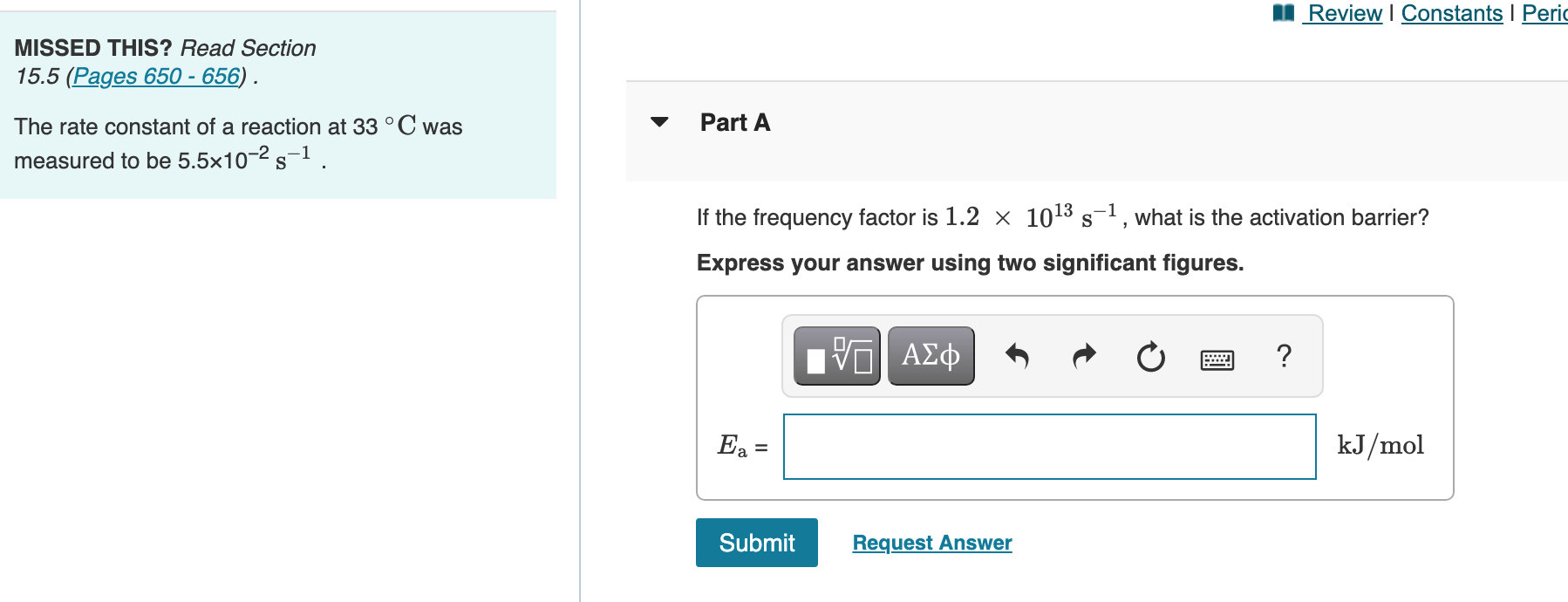
Task: Reset the answer field using the circular arrow
Action: [x=1149, y=355]
